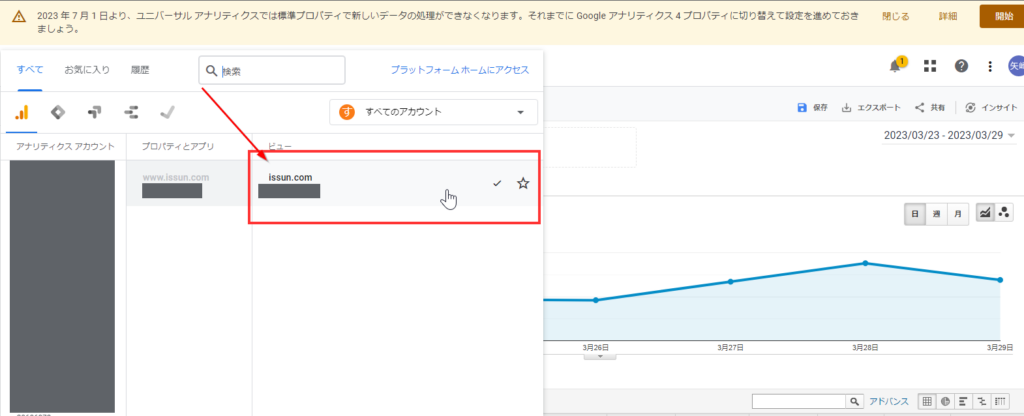
Task: Select the Looker Studio product icon
Action: click(131, 112)
